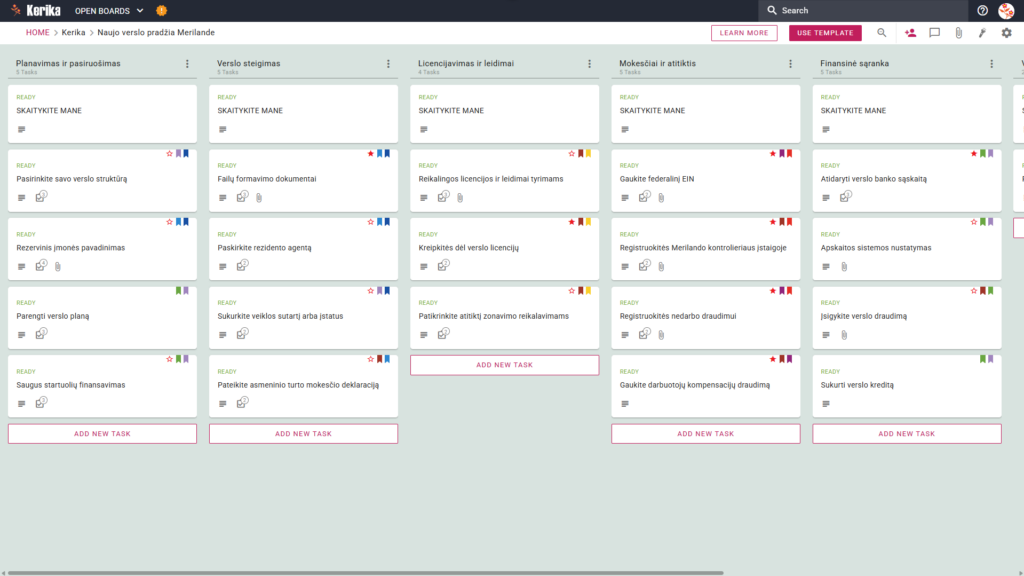
Task: Click the LEARN MORE button
Action: 744,33
